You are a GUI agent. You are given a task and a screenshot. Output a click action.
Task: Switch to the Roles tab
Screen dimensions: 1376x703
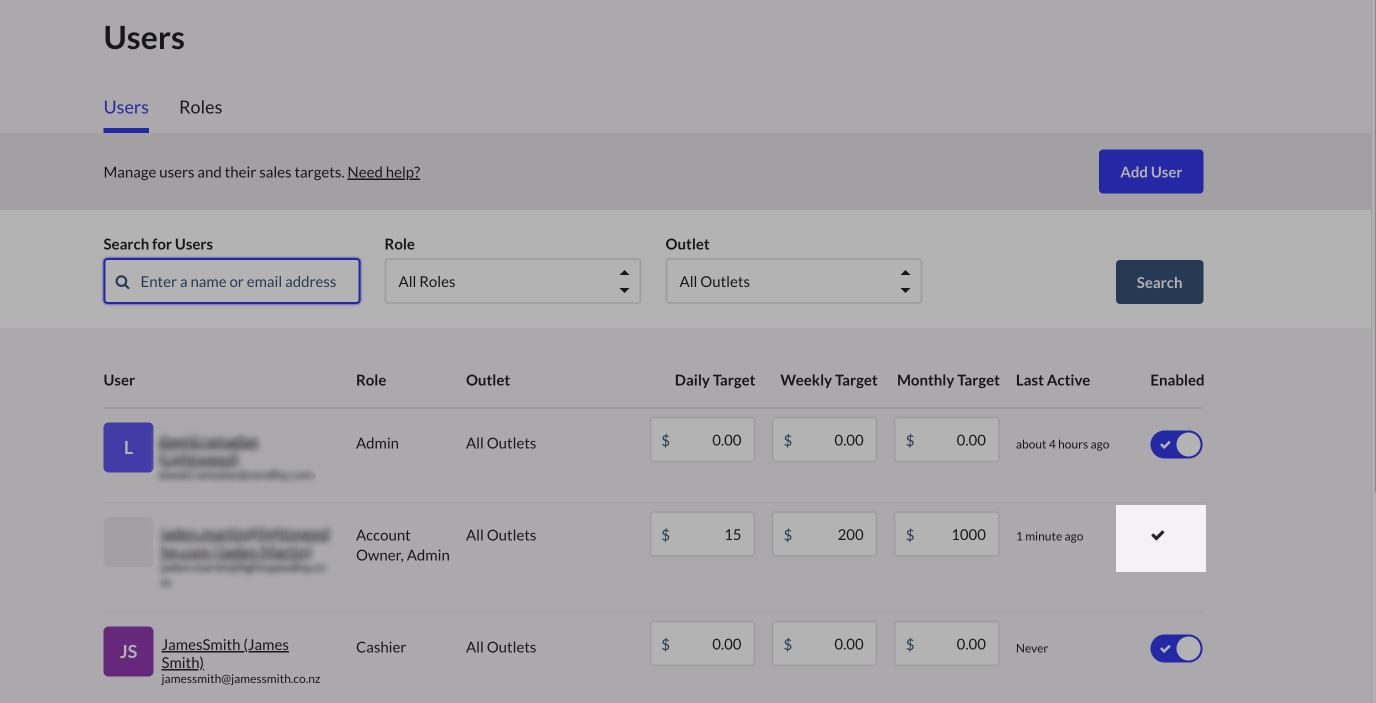click(x=200, y=108)
